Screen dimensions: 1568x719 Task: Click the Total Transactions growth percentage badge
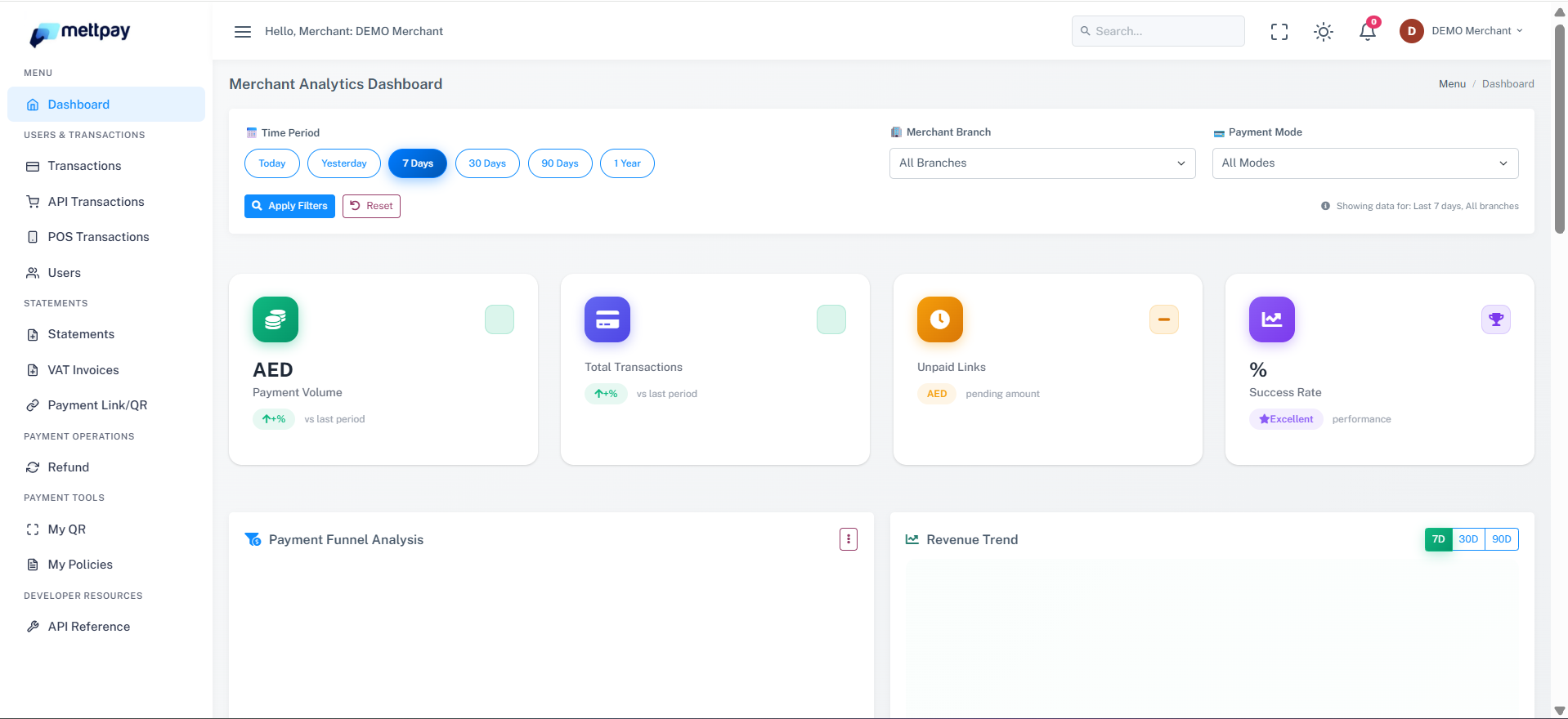tap(606, 394)
